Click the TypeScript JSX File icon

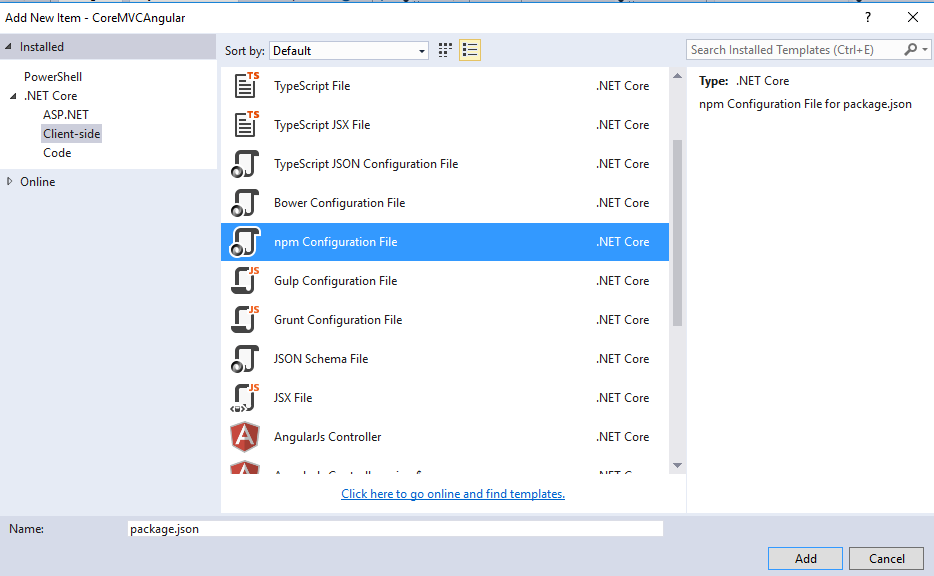pos(246,124)
